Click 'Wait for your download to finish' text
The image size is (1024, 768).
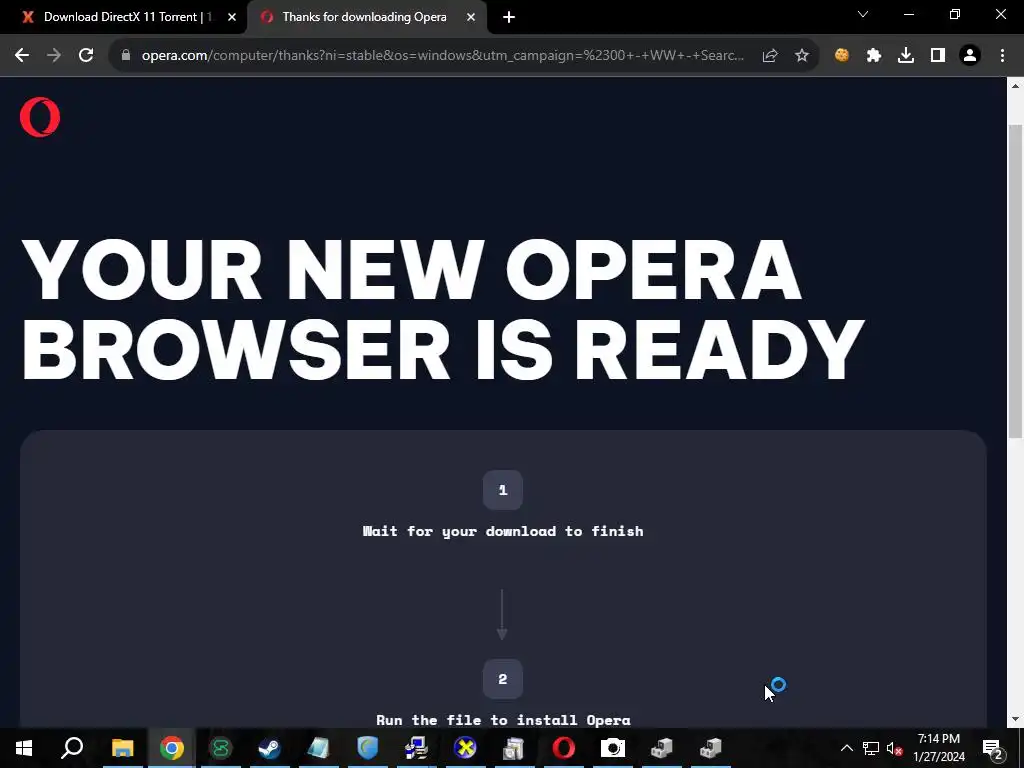click(x=503, y=531)
